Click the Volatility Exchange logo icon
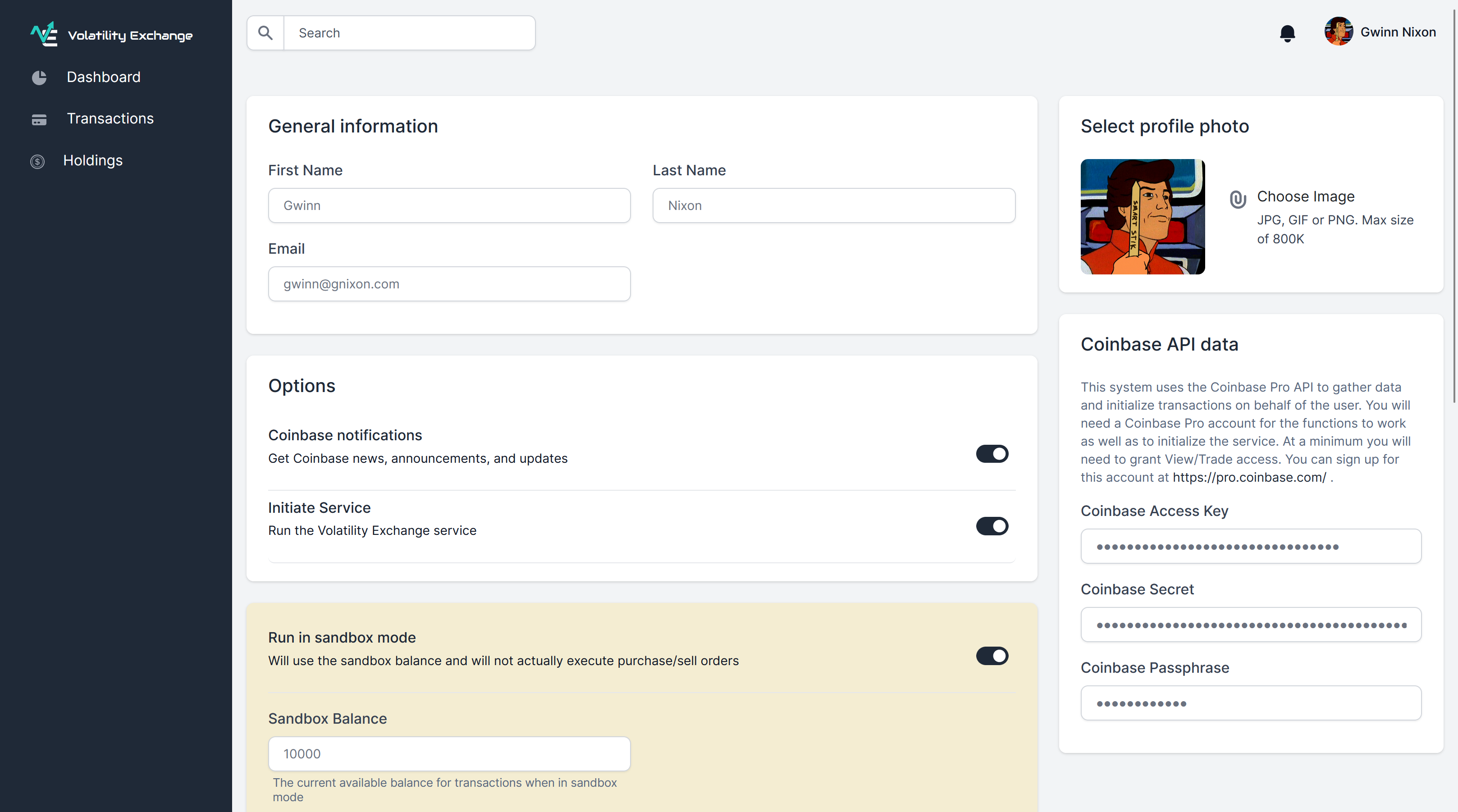The height and width of the screenshot is (812, 1458). click(44, 34)
